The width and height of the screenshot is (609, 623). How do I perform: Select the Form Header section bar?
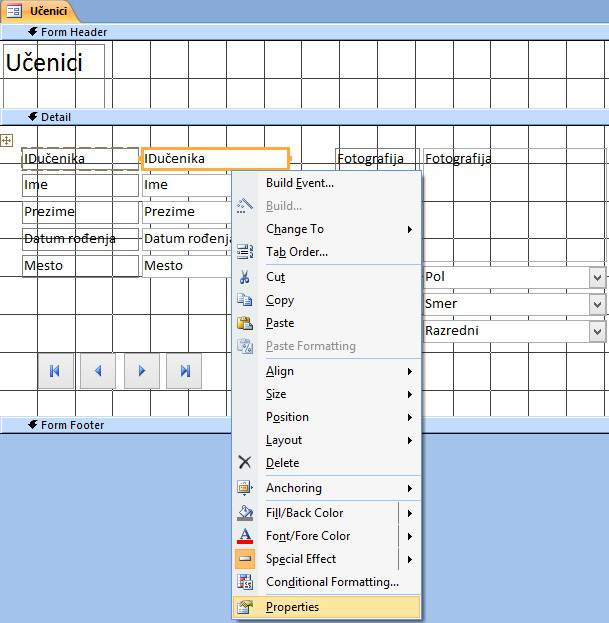(x=304, y=32)
